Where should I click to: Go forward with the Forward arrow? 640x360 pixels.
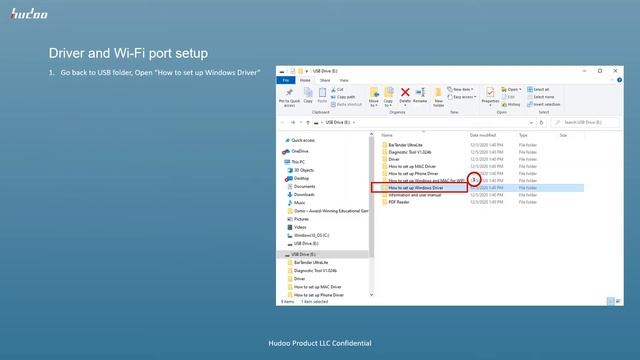[293, 122]
